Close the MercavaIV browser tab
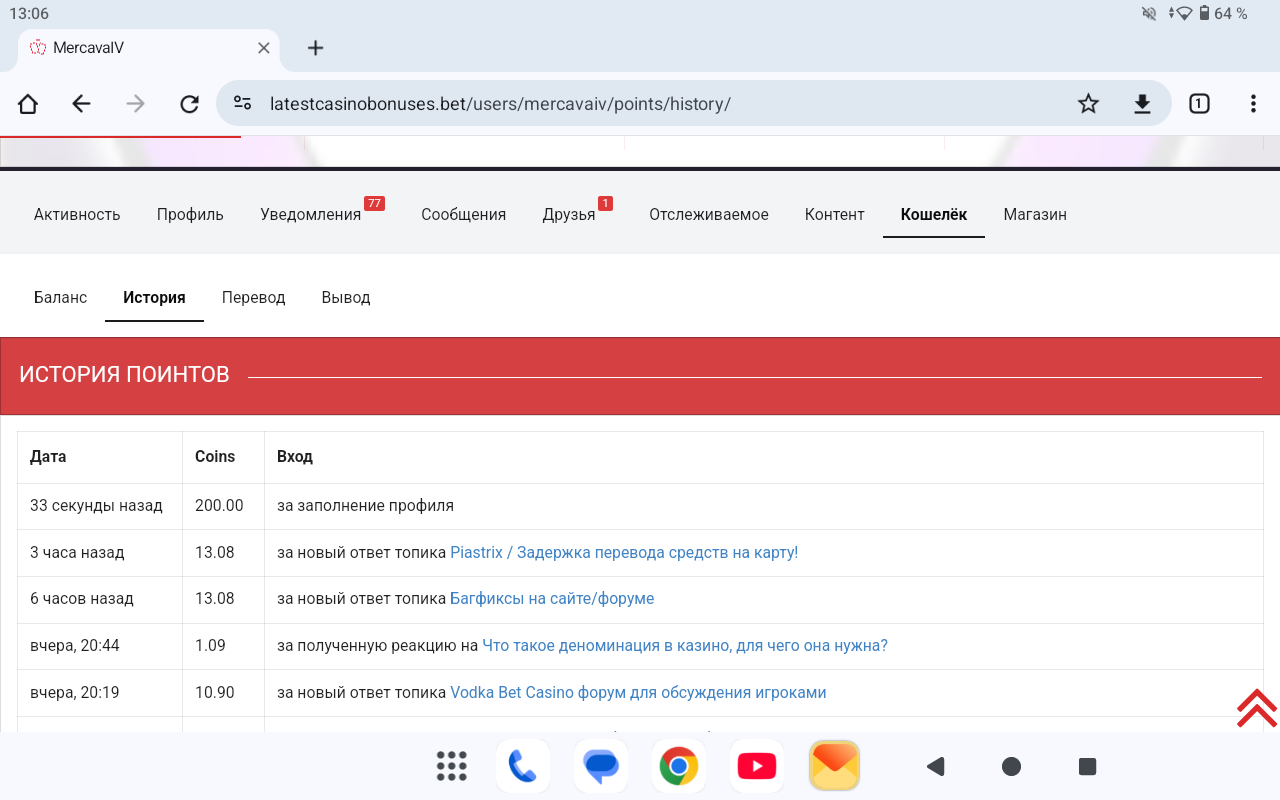 [x=264, y=48]
